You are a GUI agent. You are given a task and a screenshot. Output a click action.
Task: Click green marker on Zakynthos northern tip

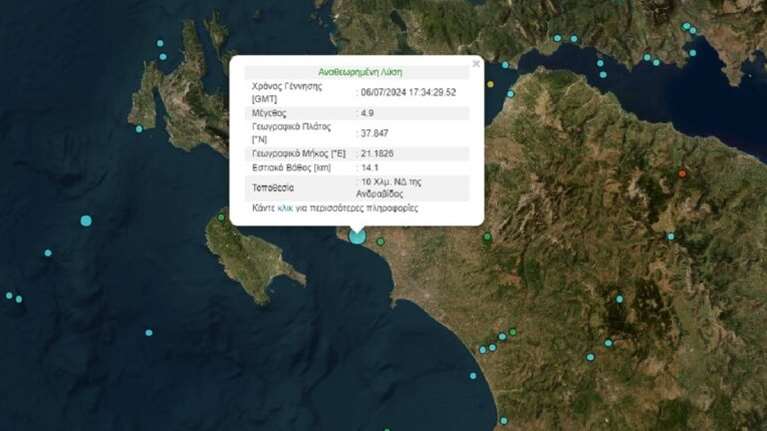tap(221, 217)
